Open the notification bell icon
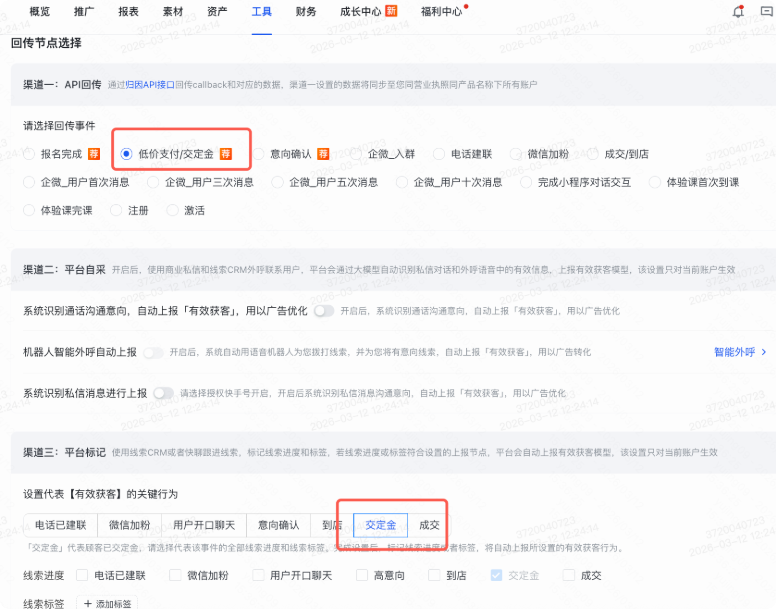The height and width of the screenshot is (609, 776). (738, 11)
